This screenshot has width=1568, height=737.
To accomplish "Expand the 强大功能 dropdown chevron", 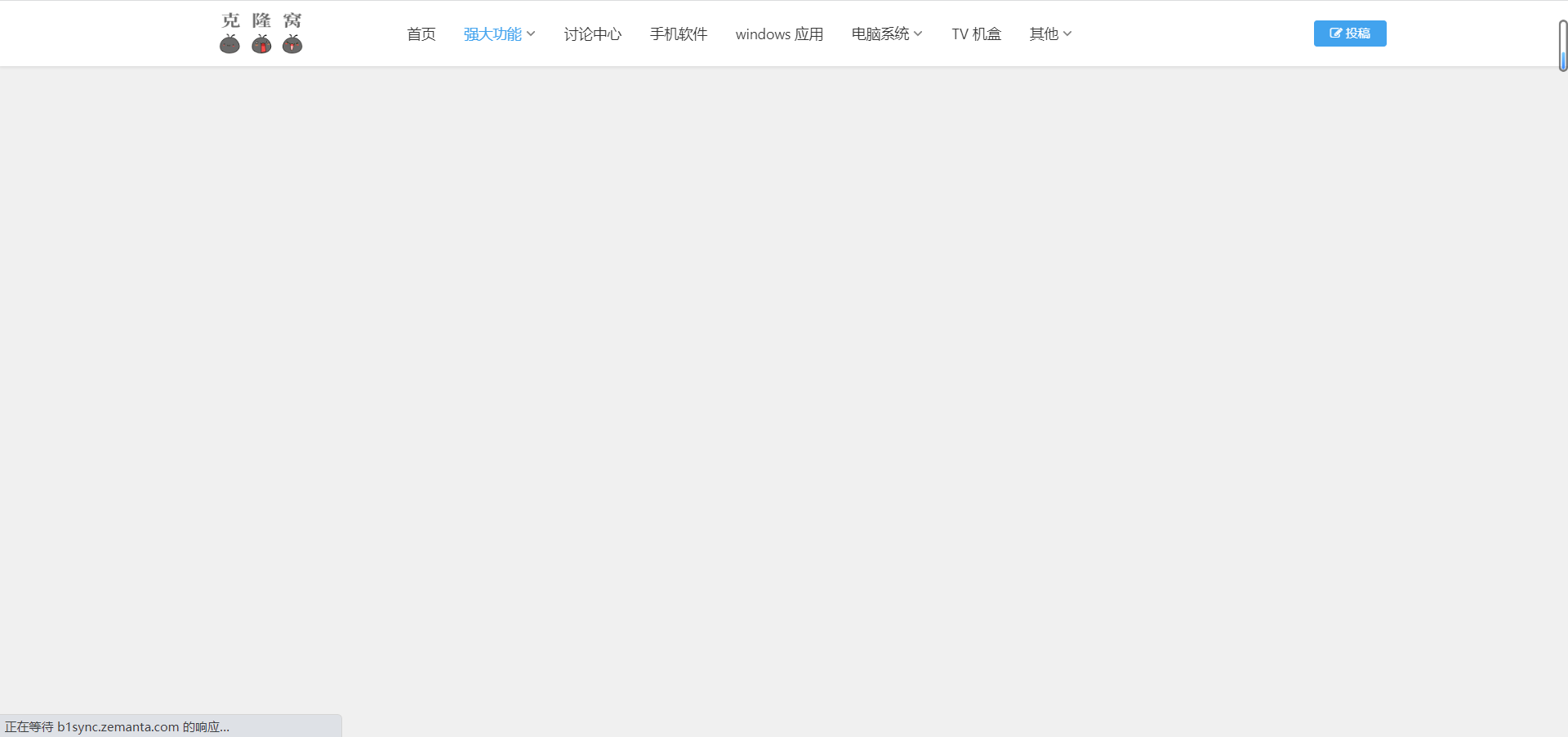I will coord(531,34).
